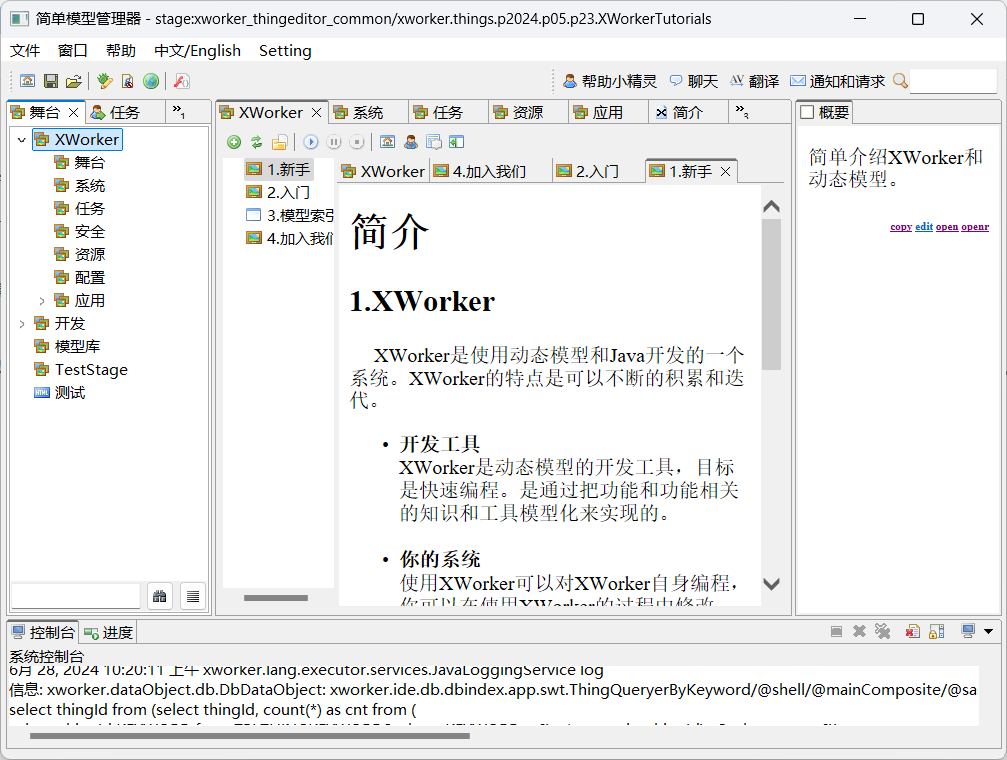This screenshot has width=1007, height=760.
Task: Click the red X document console icon
Action: click(913, 632)
